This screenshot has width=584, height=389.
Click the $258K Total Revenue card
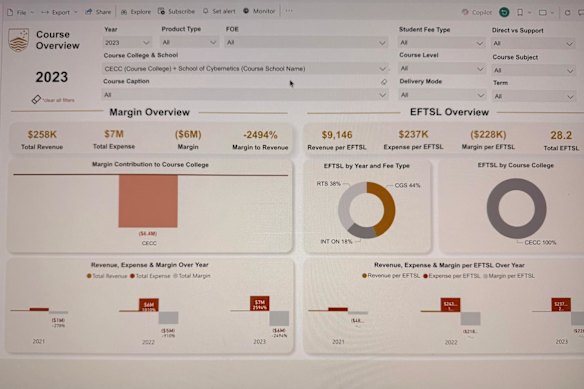[x=42, y=140]
